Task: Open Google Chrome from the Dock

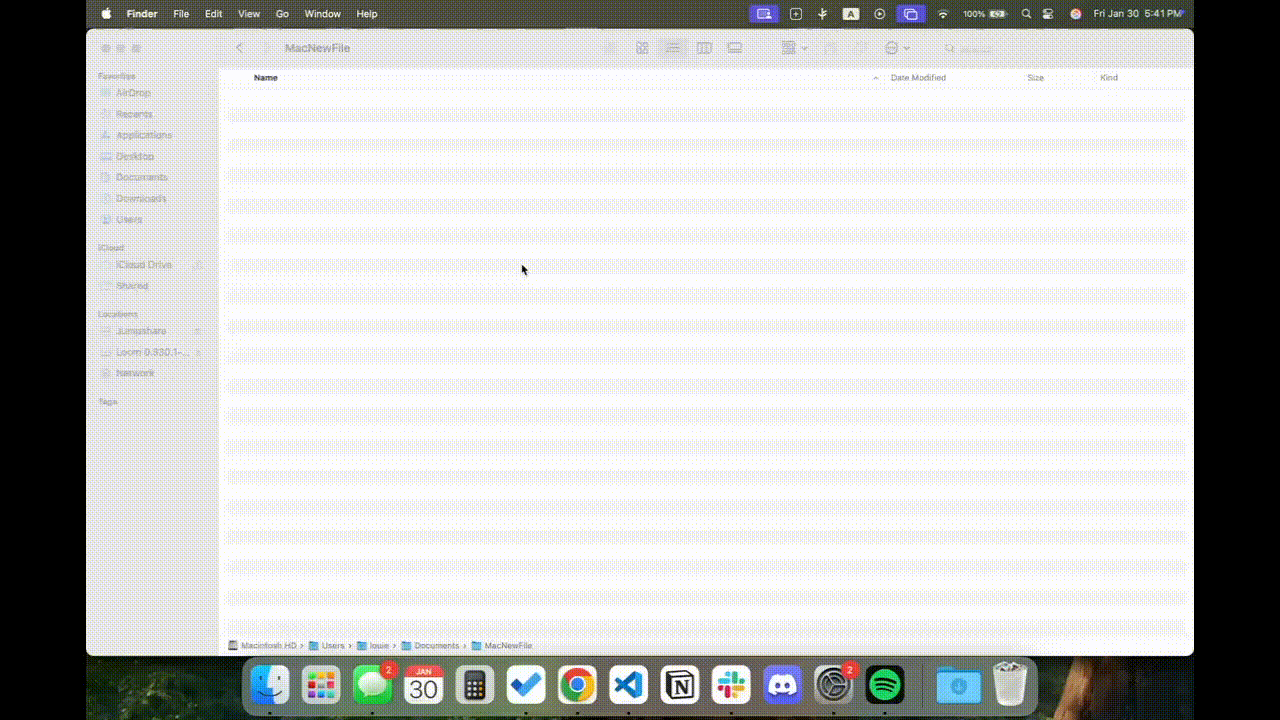Action: tap(577, 685)
